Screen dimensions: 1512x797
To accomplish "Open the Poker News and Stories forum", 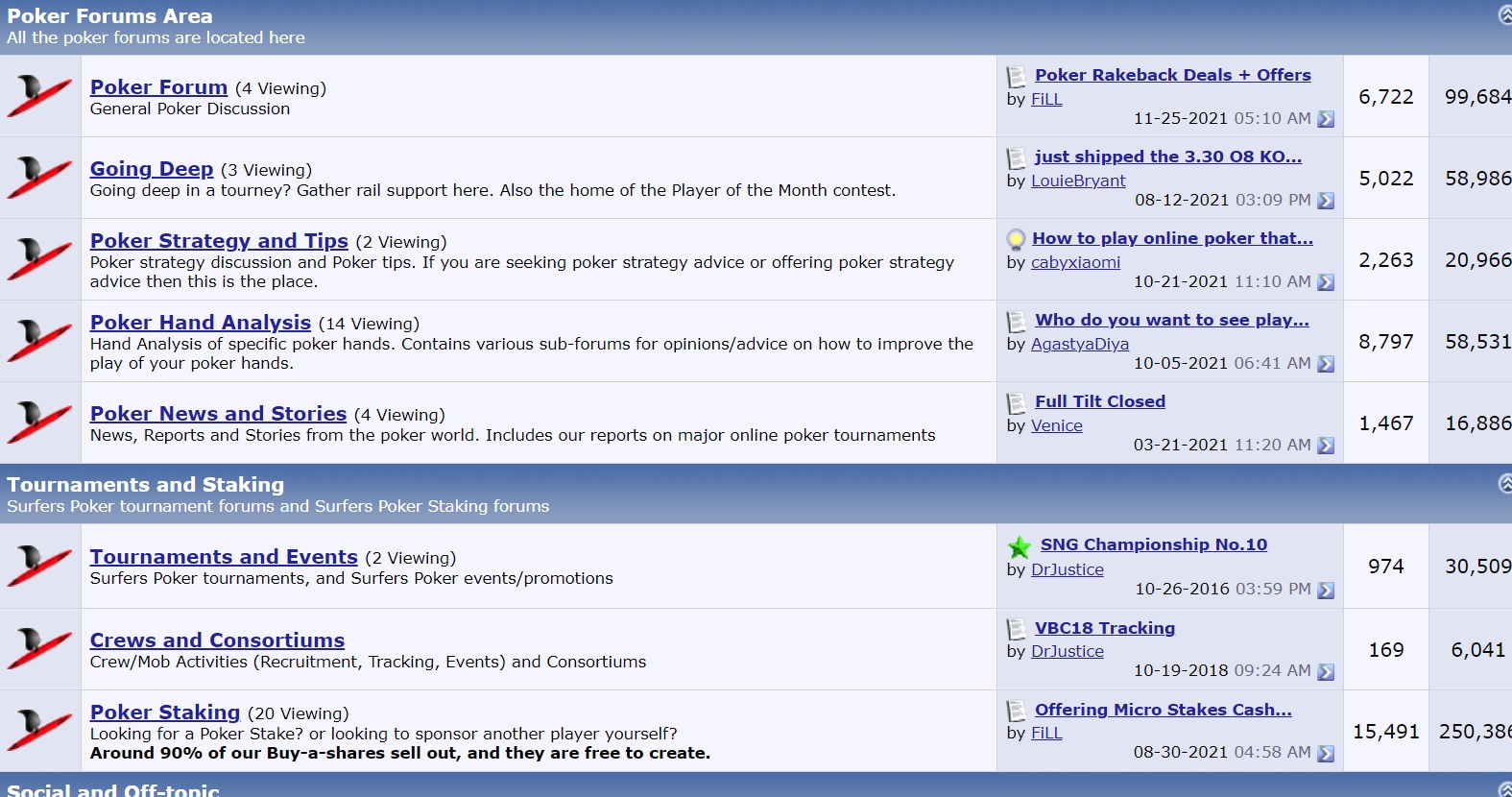I will click(218, 414).
